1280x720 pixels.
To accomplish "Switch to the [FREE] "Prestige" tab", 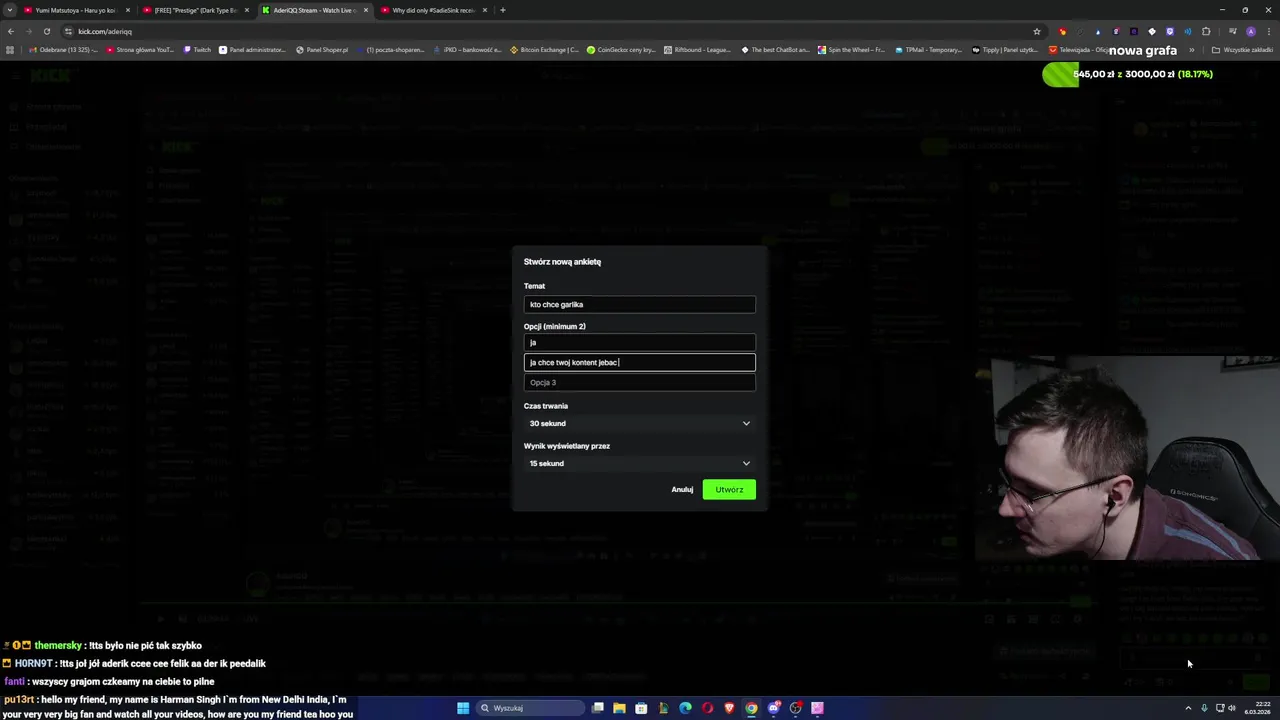I will point(195,10).
